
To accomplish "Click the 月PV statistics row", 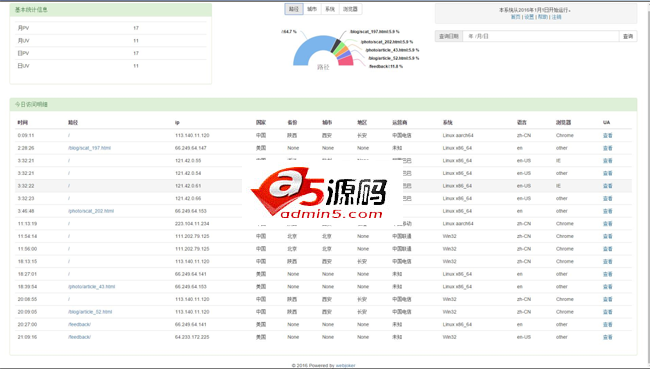I will coord(111,28).
